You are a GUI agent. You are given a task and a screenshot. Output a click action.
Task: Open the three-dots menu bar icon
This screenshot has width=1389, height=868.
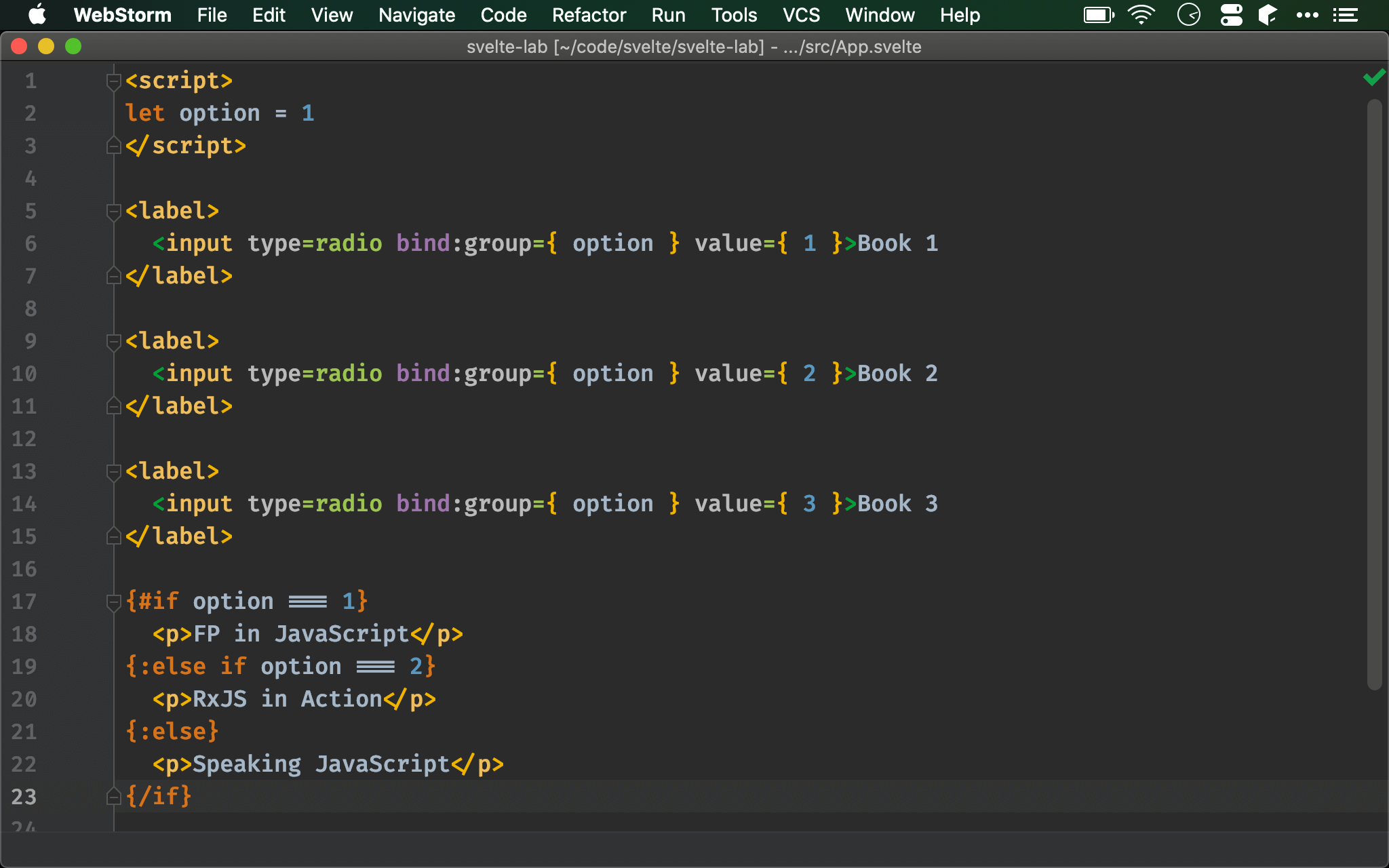point(1307,15)
